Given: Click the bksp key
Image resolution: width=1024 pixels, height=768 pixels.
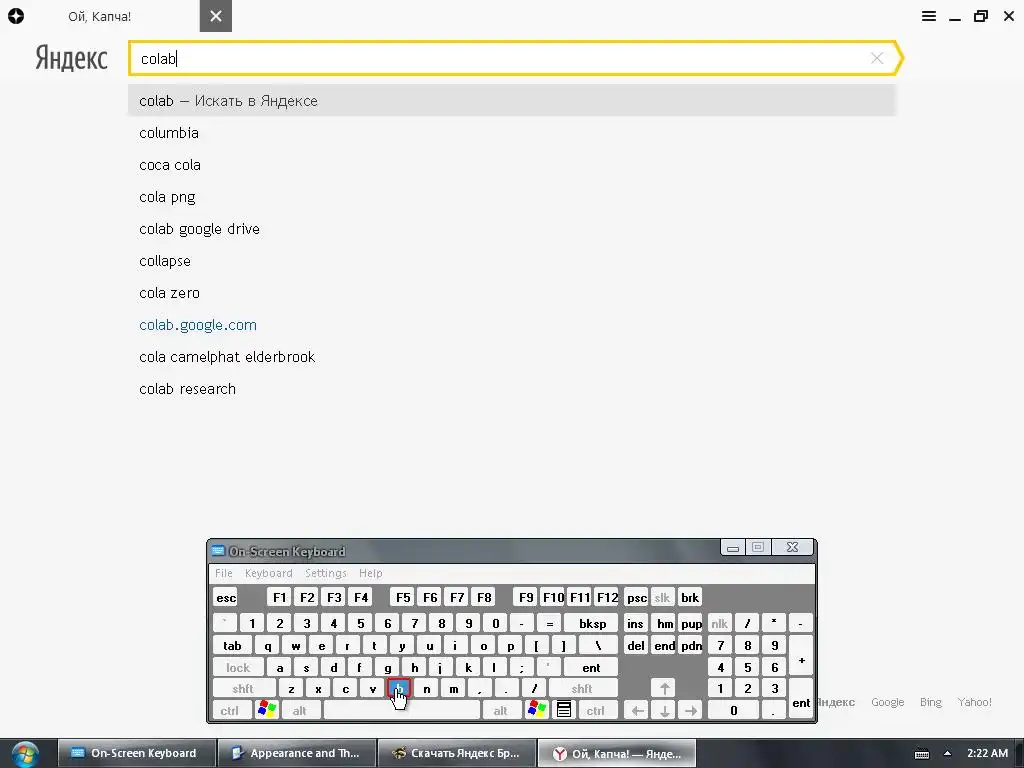Looking at the screenshot, I should pos(592,623).
